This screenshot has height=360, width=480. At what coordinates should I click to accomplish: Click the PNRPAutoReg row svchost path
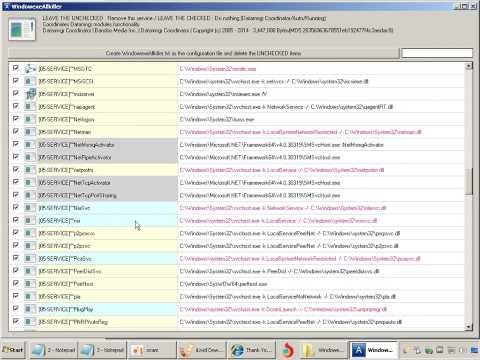click(x=290, y=322)
